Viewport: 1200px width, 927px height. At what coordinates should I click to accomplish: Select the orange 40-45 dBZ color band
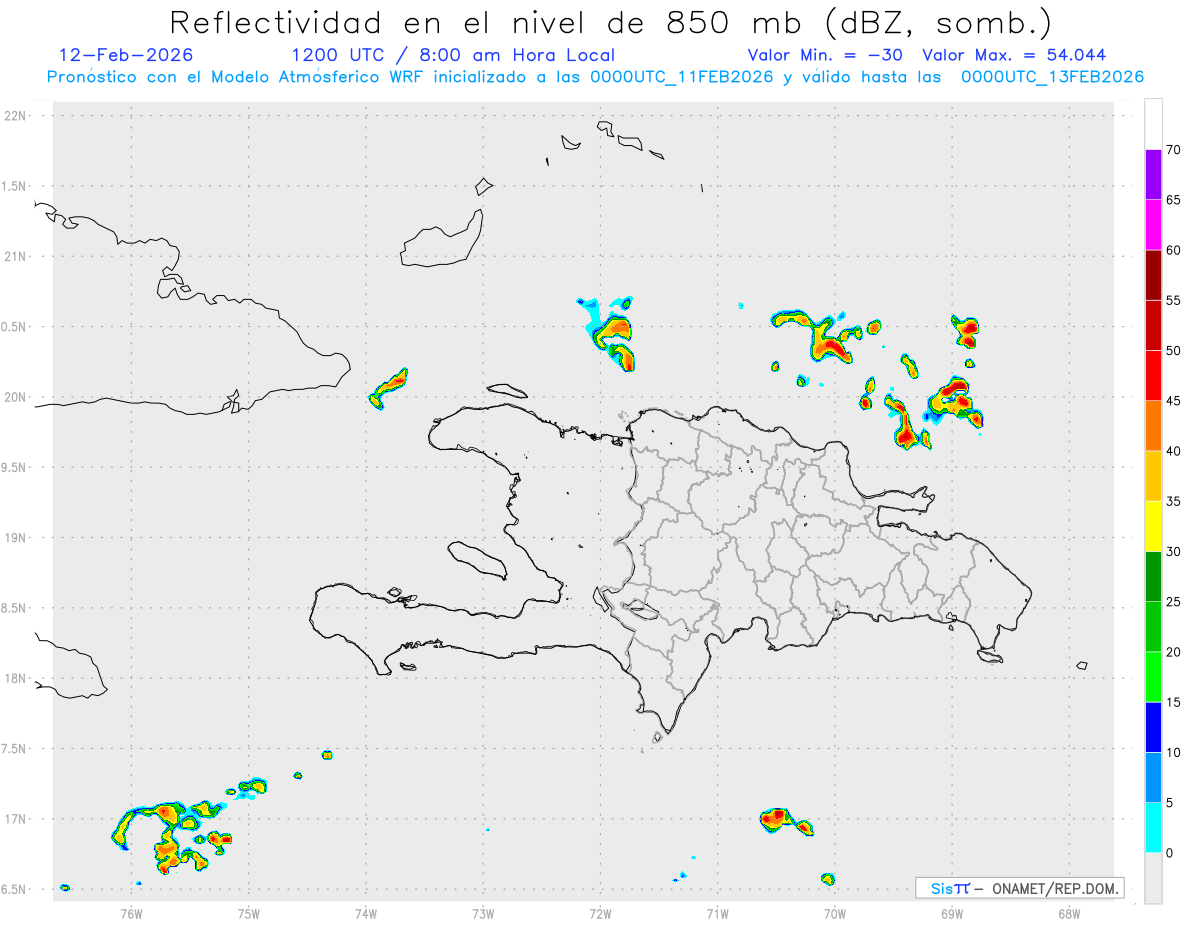(x=1153, y=426)
